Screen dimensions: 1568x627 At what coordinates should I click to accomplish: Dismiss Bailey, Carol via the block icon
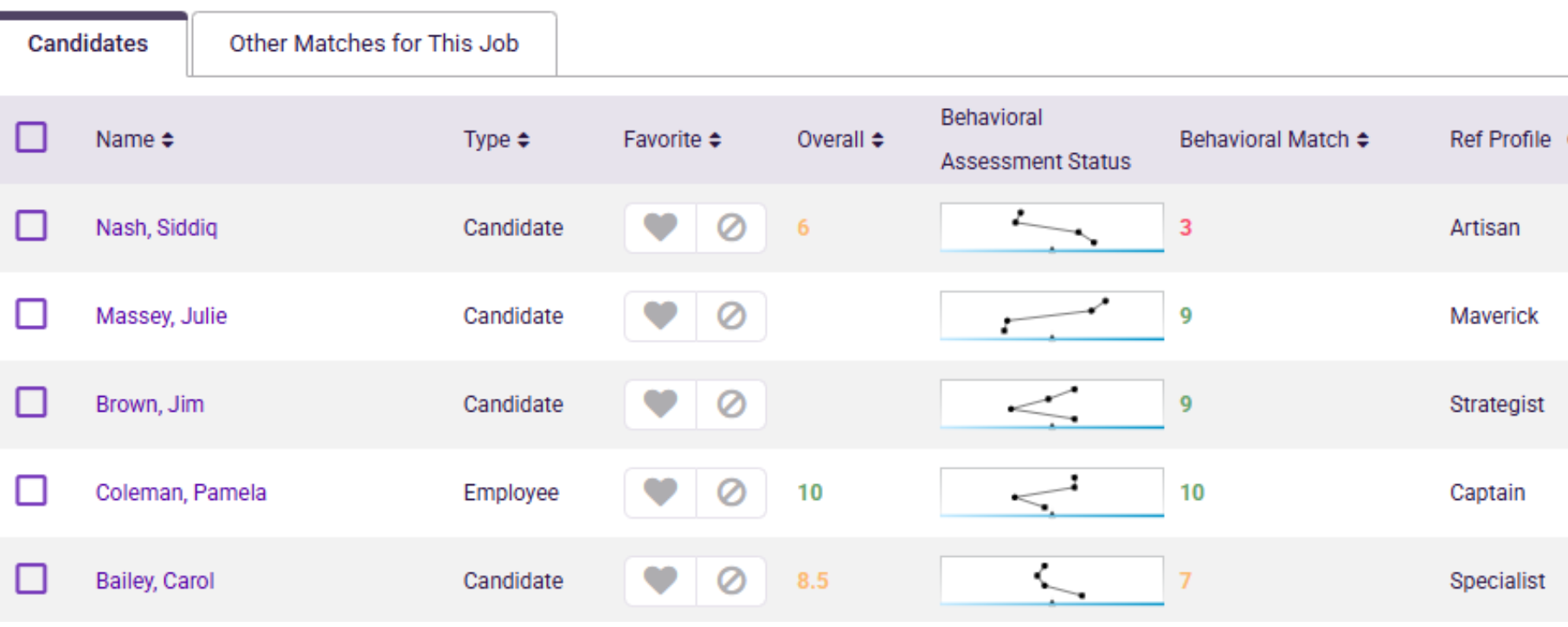click(731, 580)
